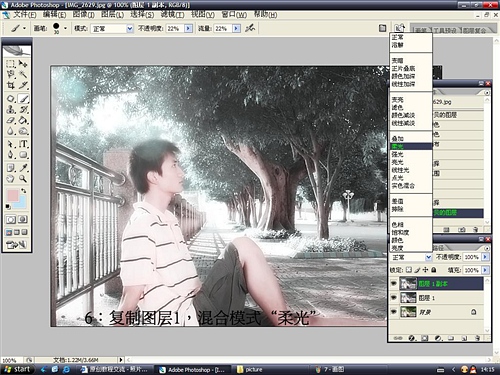
Task: Select the Blur (water drop) tool
Action: pyautogui.click(x=11, y=131)
